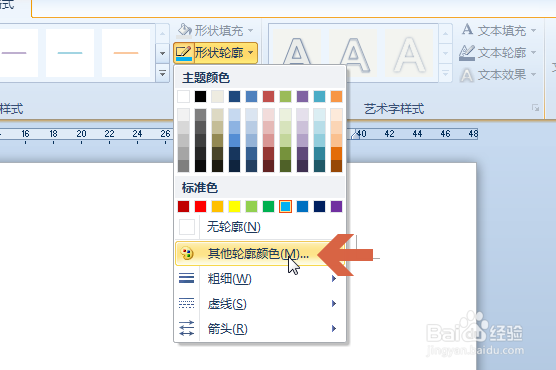Pick the bright red standard color
The image size is (556, 370).
click(200, 206)
